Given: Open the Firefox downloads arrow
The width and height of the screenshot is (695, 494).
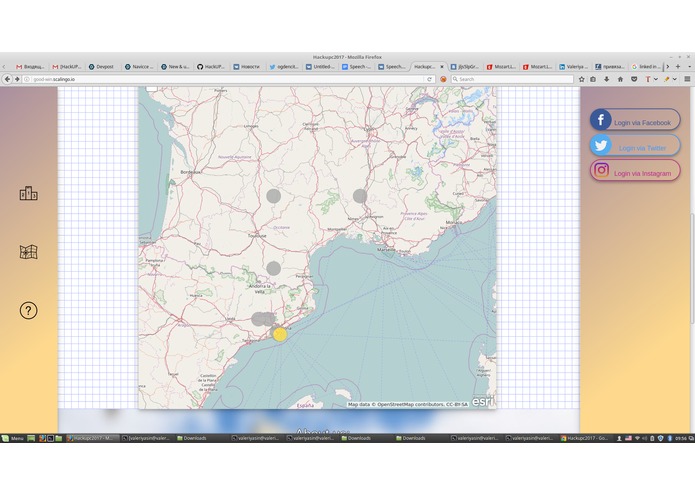Looking at the screenshot, I should [x=606, y=79].
